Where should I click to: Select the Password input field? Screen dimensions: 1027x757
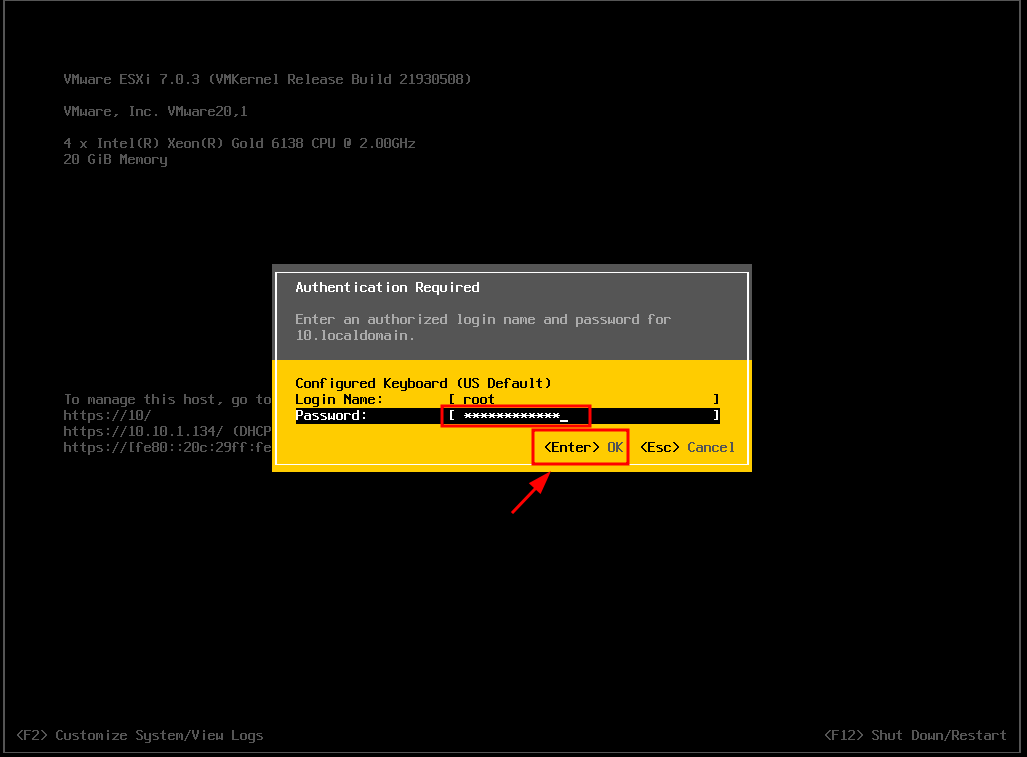[584, 415]
